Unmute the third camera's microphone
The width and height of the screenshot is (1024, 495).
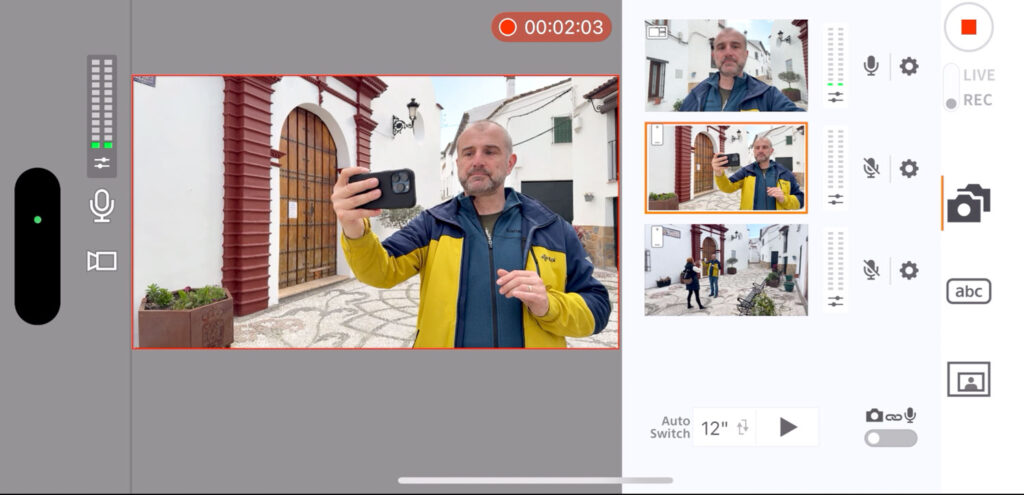871,270
